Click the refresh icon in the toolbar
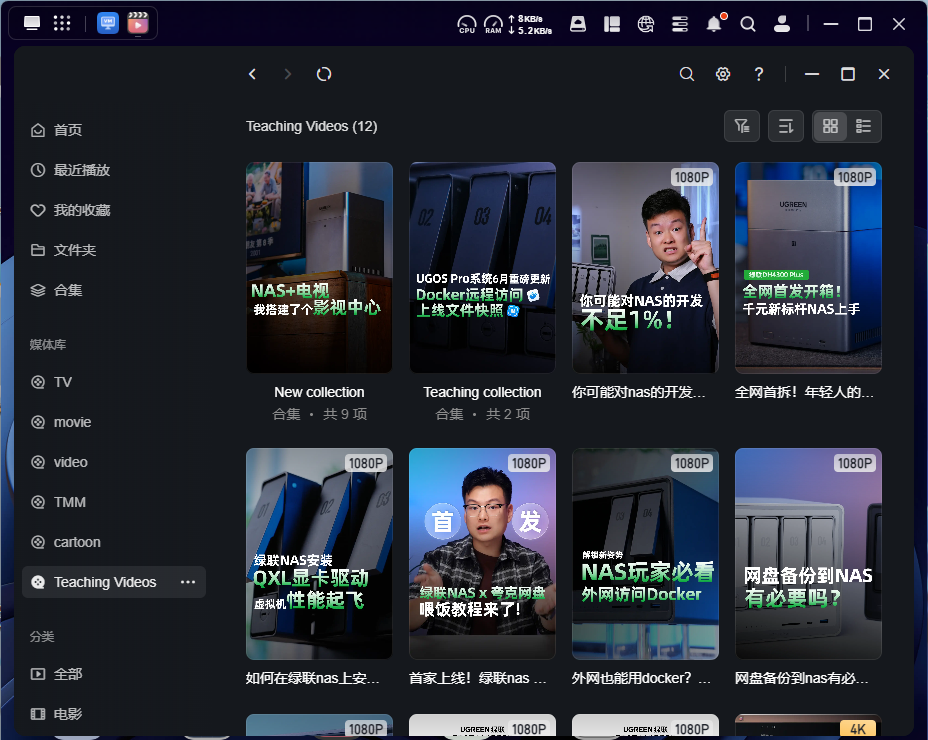928x740 pixels. coord(323,74)
